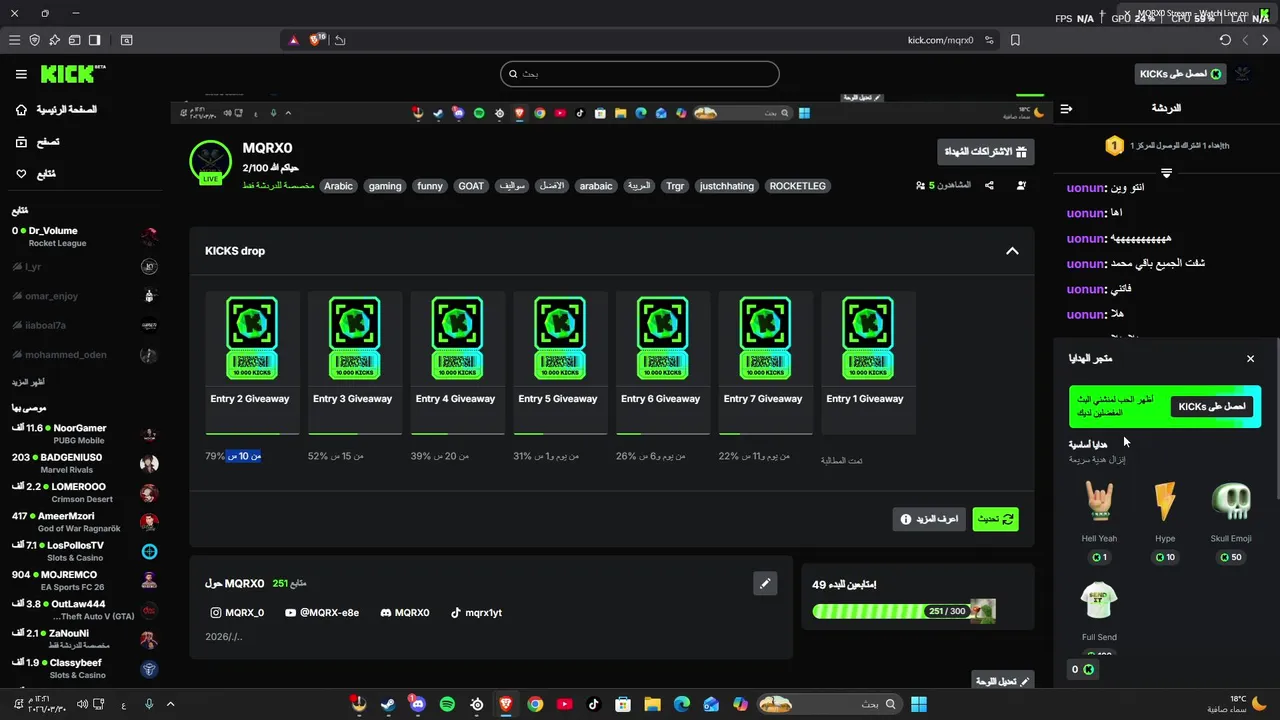Open the Windows Start menu

click(x=919, y=704)
